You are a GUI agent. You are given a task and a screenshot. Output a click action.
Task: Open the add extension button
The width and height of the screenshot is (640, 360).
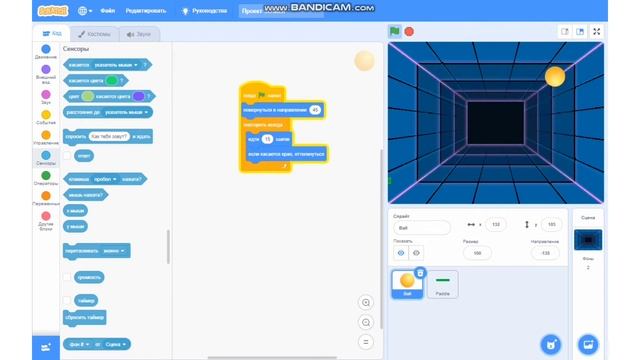point(46,347)
